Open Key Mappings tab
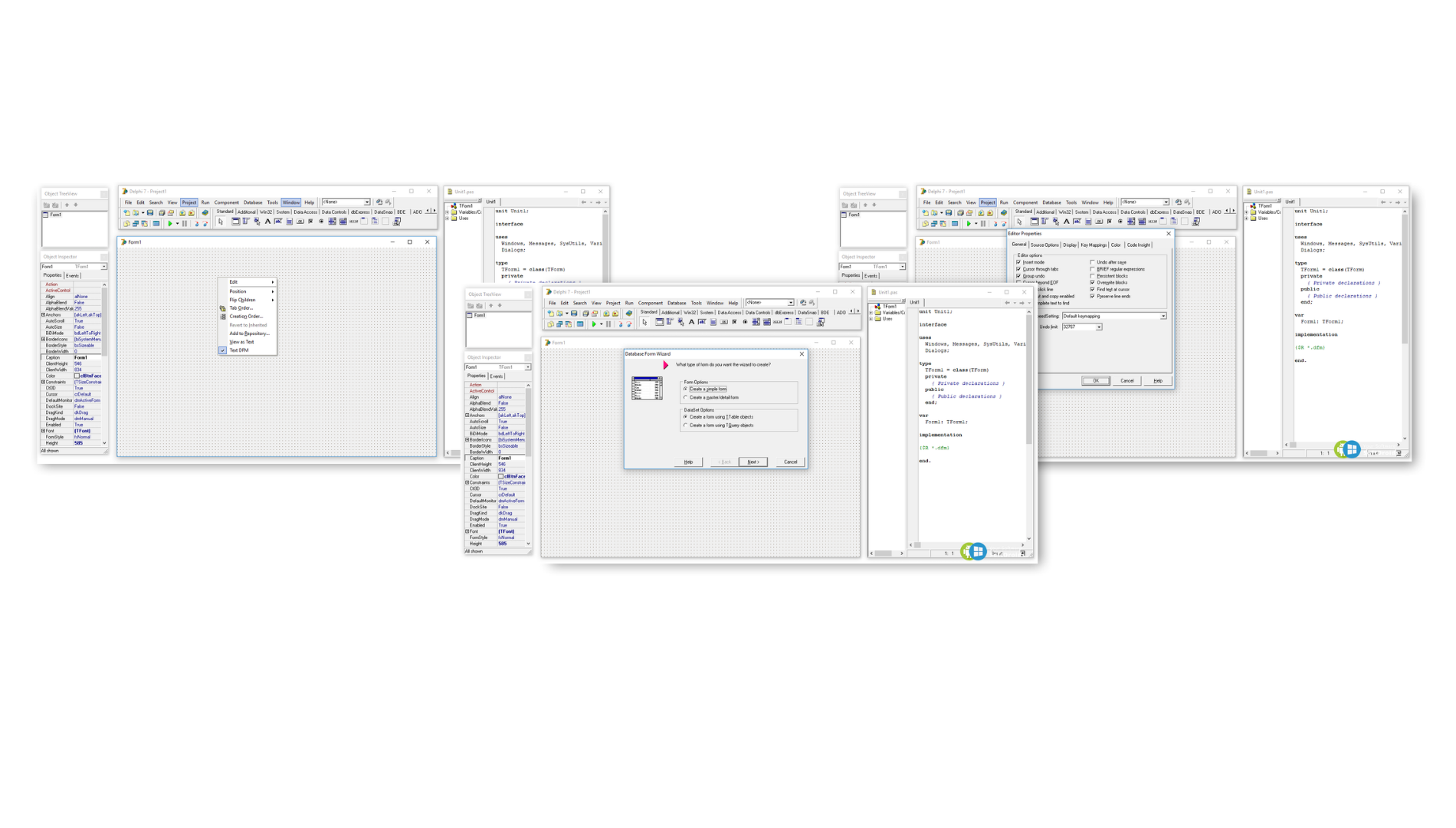Viewport: 1456px width, 828px height. point(1094,245)
